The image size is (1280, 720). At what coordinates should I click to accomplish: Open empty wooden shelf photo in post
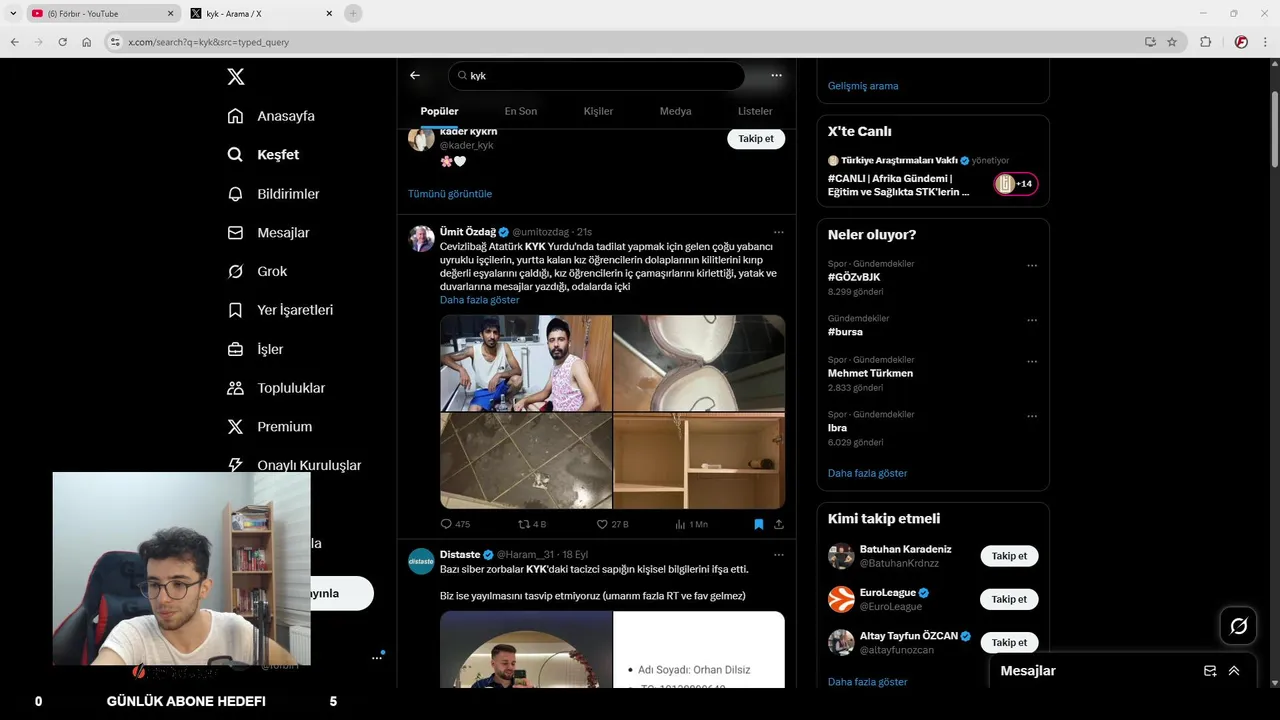tap(699, 461)
